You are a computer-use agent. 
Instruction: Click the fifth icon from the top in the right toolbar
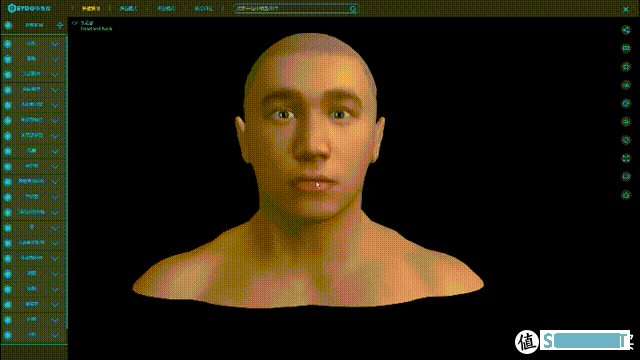(x=626, y=103)
